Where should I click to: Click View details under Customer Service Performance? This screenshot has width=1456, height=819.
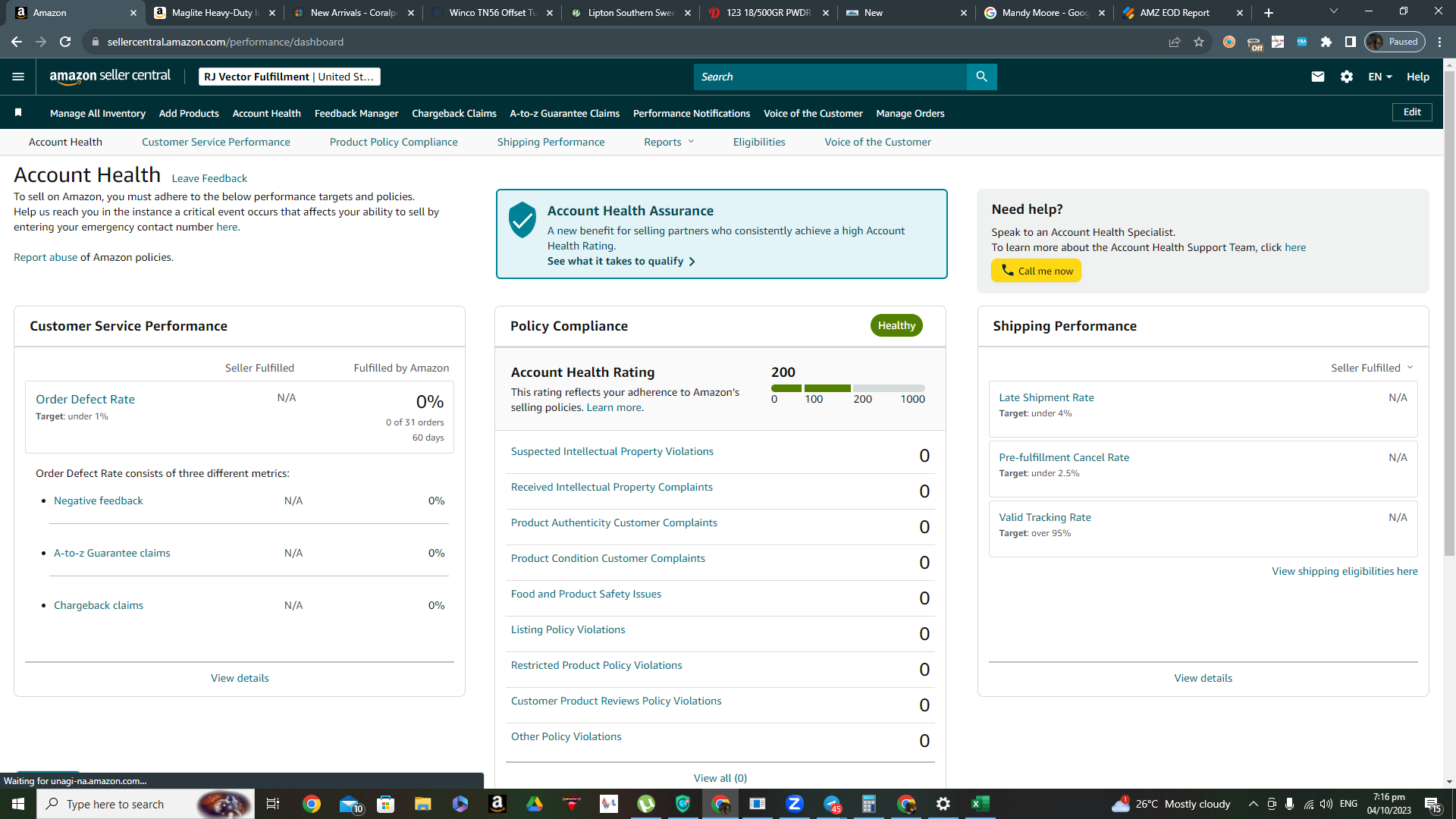point(240,678)
